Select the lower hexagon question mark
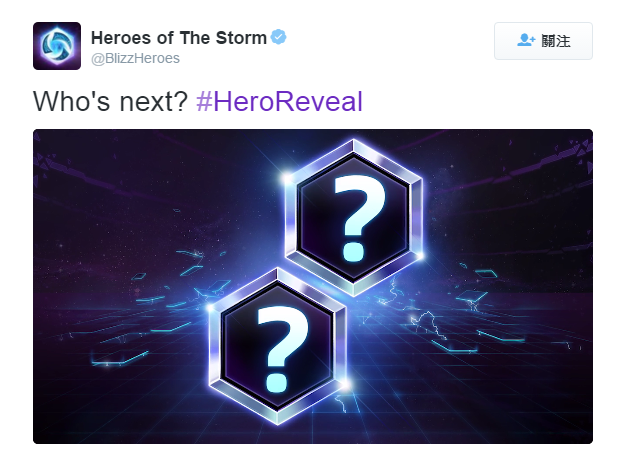This screenshot has width=624, height=464. pos(283,349)
